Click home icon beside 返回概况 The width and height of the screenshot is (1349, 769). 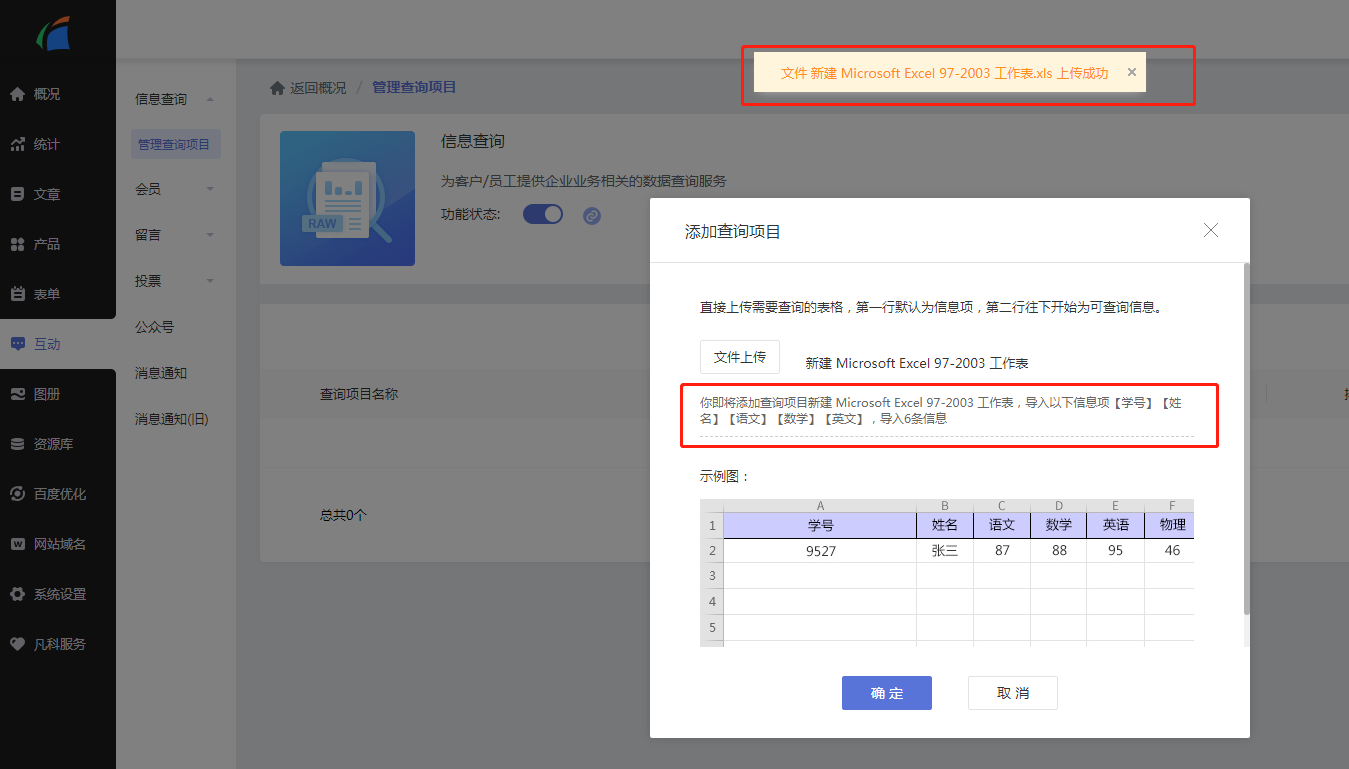(x=277, y=88)
